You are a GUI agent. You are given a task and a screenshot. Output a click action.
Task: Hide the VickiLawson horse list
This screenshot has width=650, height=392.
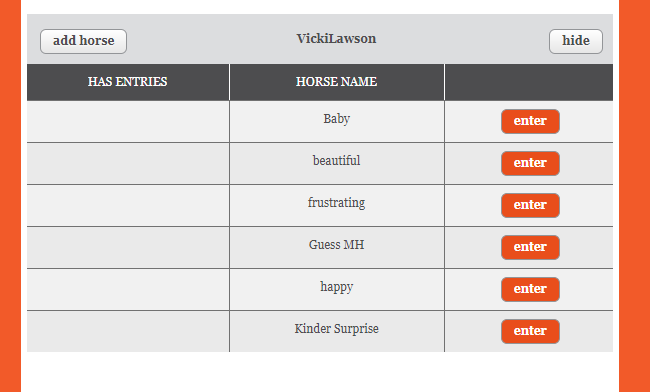pyautogui.click(x=576, y=41)
